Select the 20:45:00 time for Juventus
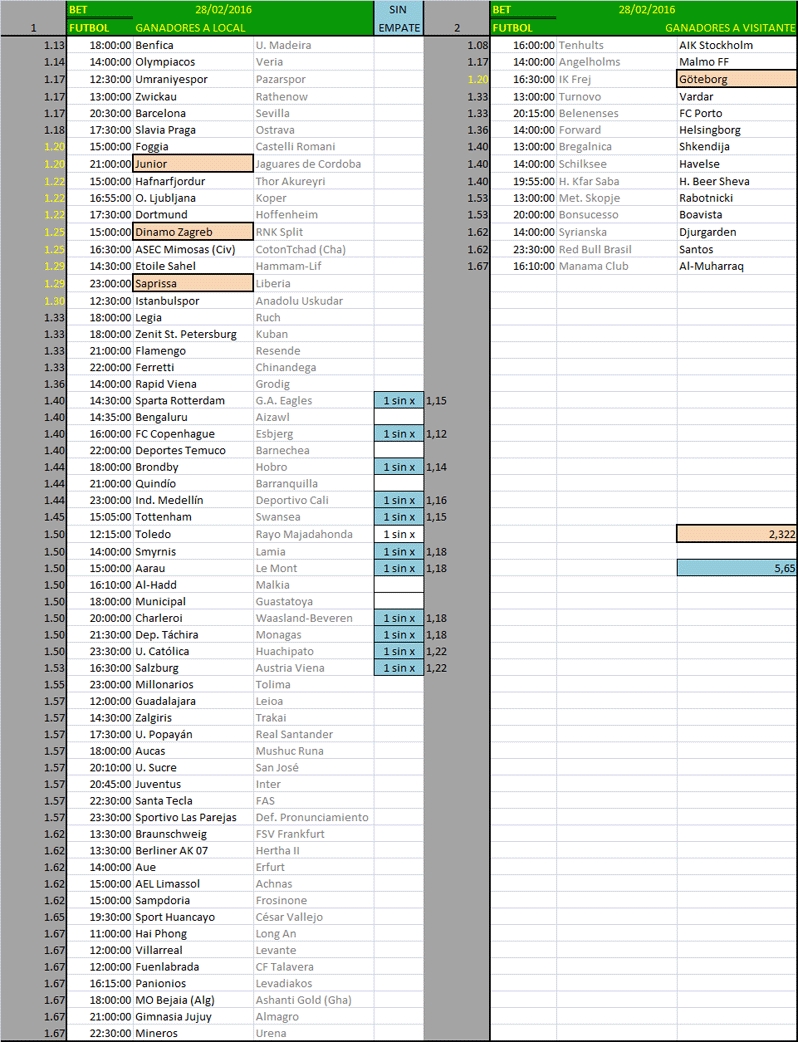 [100, 783]
